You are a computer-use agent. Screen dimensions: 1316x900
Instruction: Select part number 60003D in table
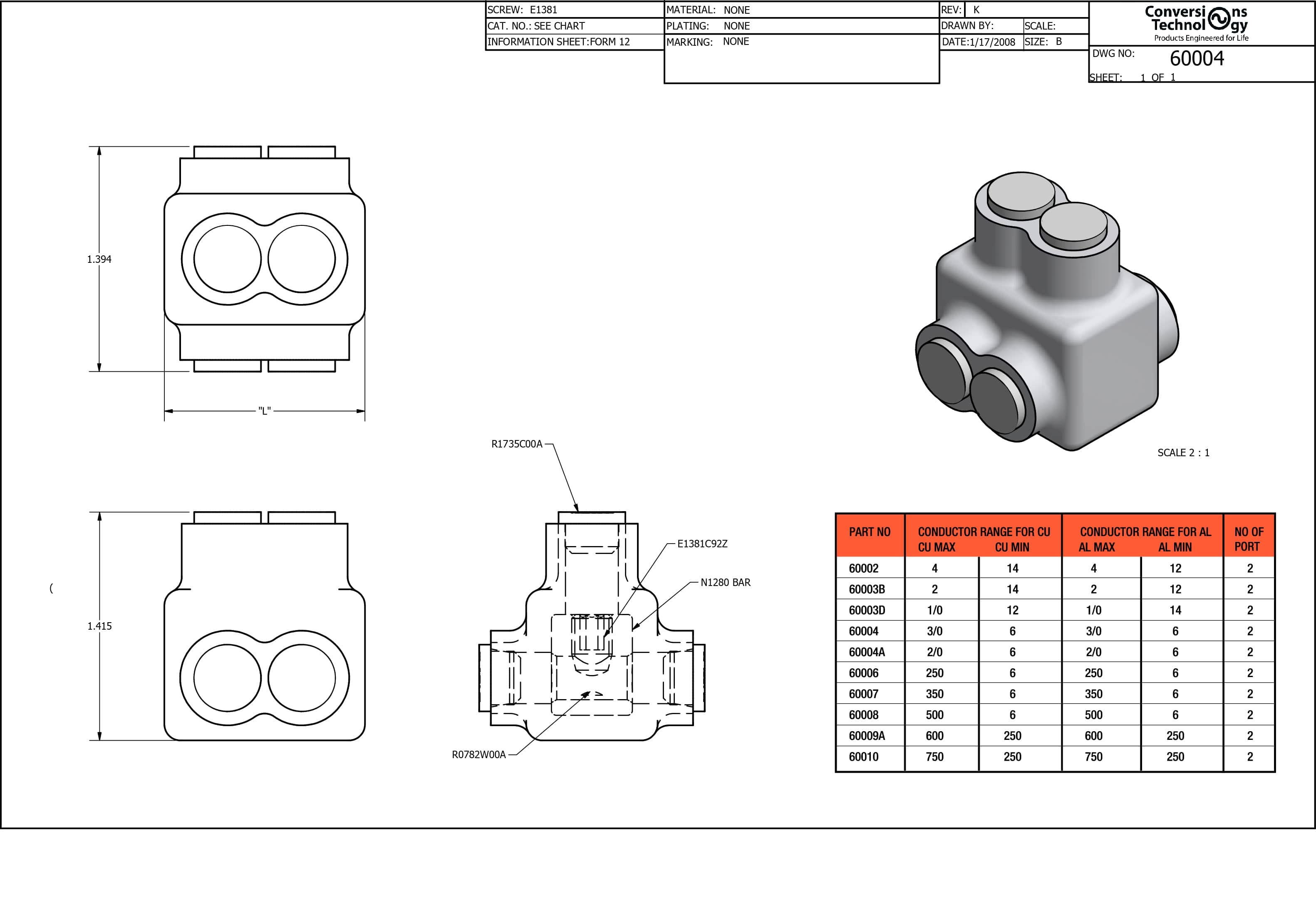coord(867,610)
